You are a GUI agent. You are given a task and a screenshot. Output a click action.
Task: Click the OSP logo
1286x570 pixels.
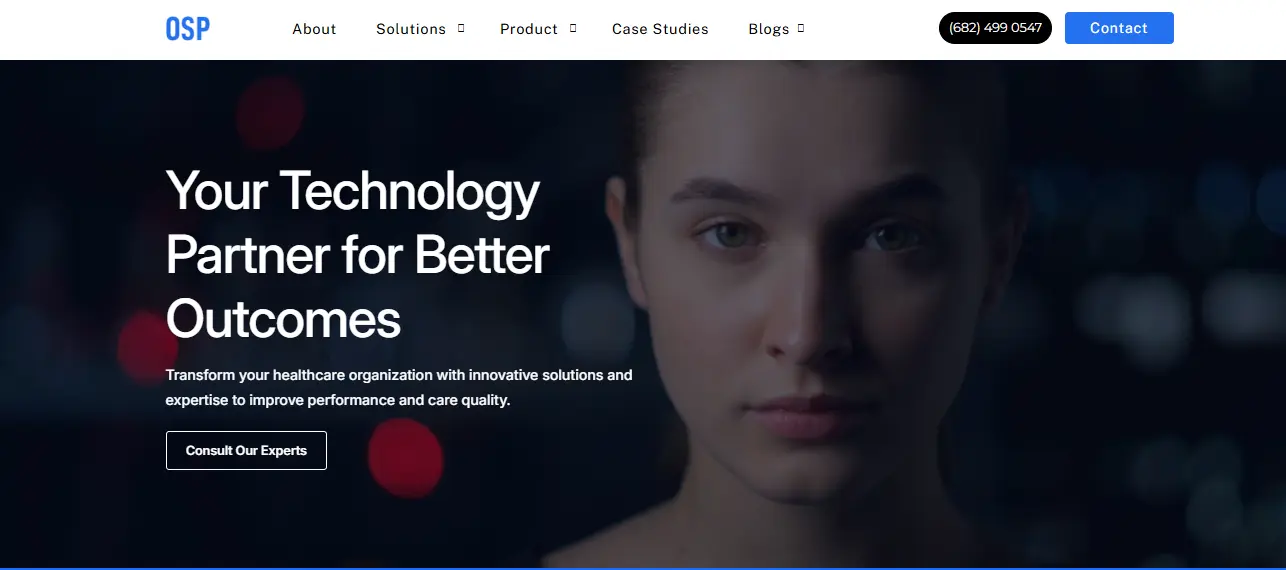point(187,29)
